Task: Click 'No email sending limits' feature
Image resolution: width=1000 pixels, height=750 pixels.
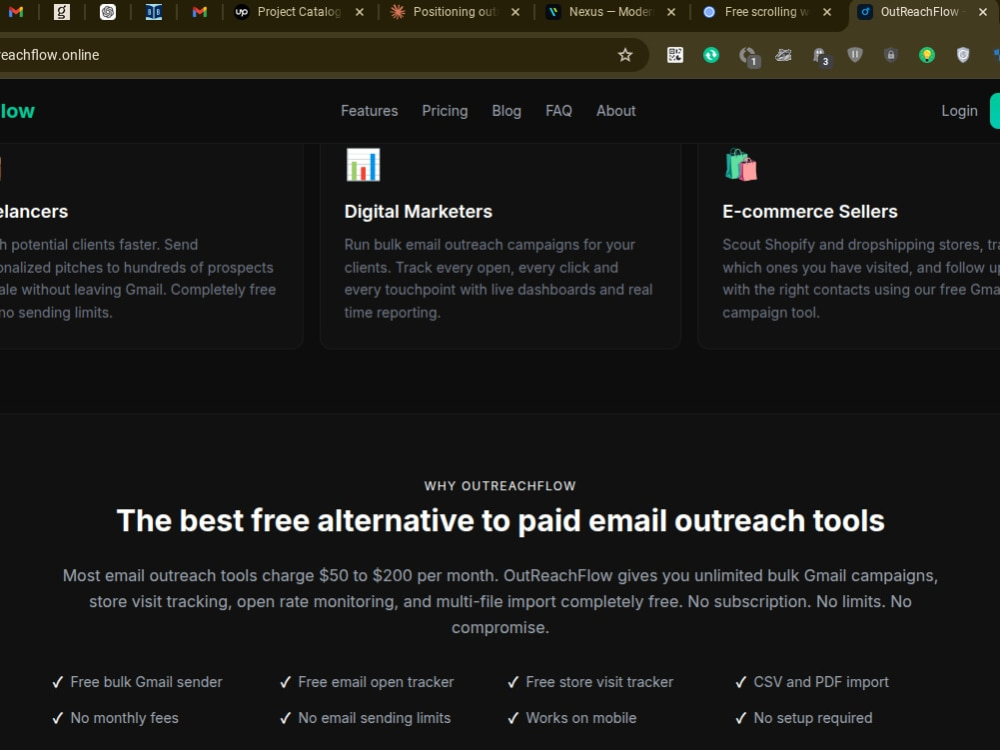Action: pyautogui.click(x=374, y=718)
